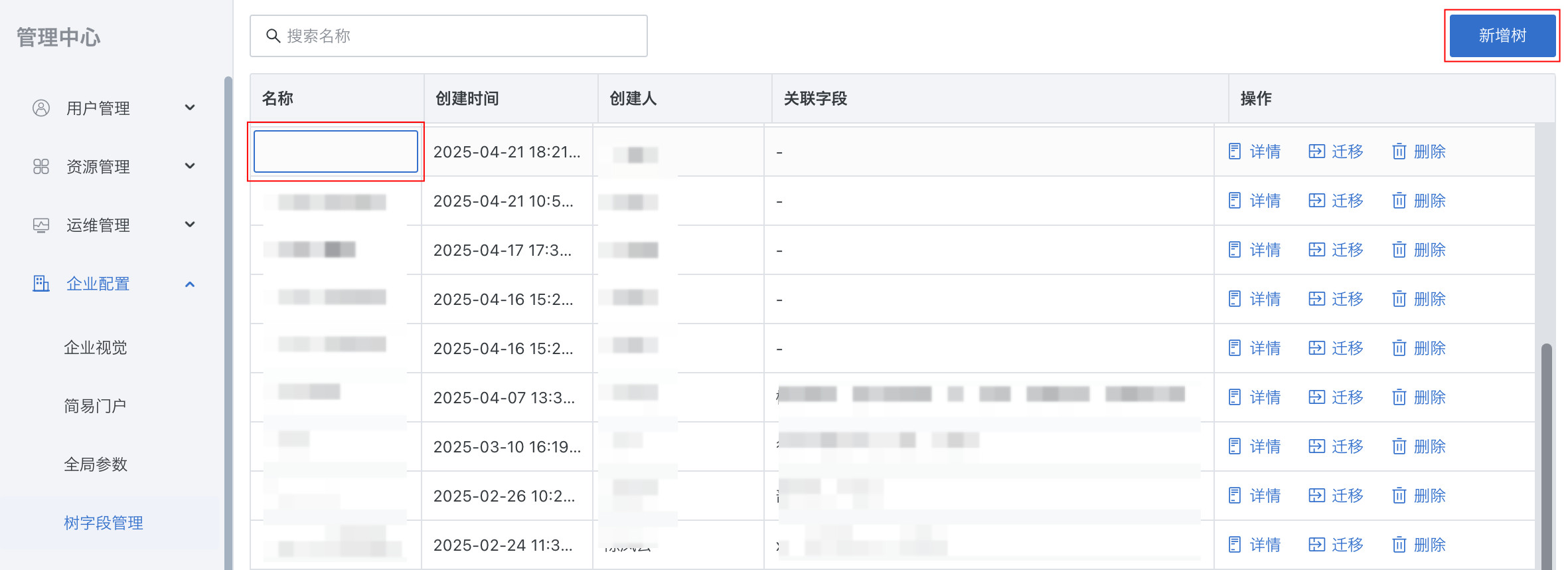
Task: Open the 全局参数 submenu item
Action: click(96, 464)
